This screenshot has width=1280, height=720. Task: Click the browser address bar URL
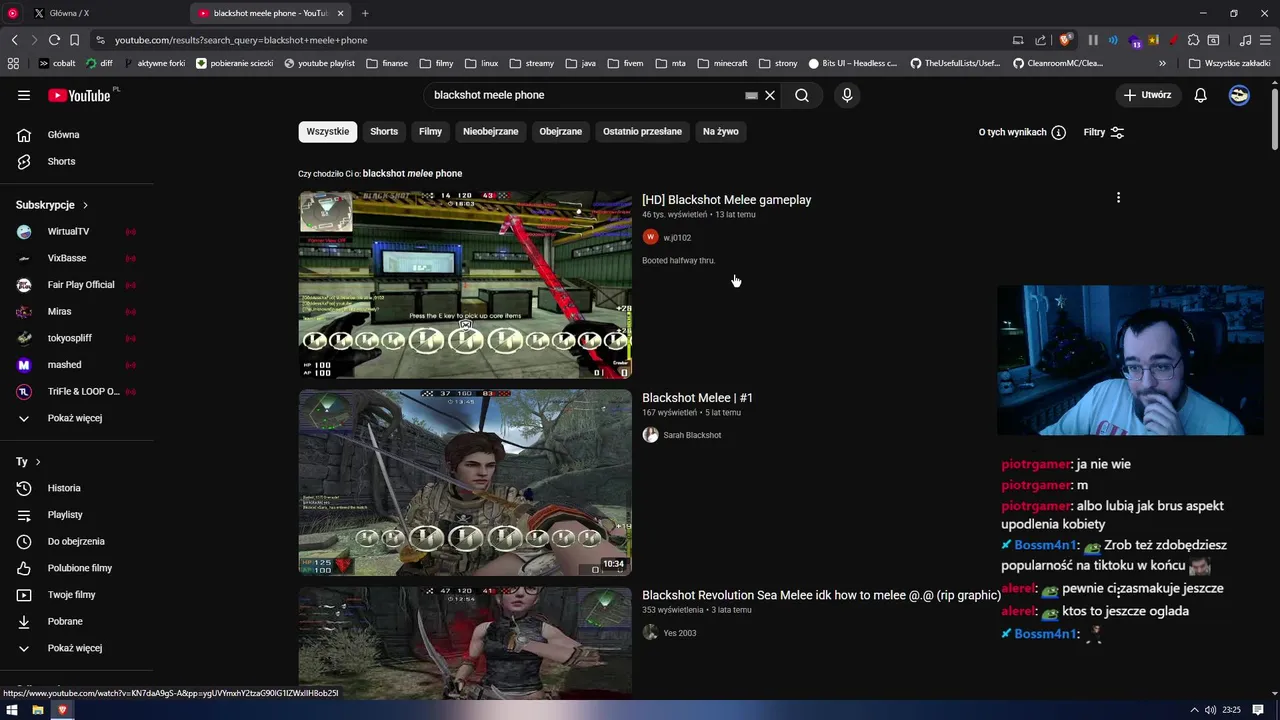pyautogui.click(x=241, y=40)
